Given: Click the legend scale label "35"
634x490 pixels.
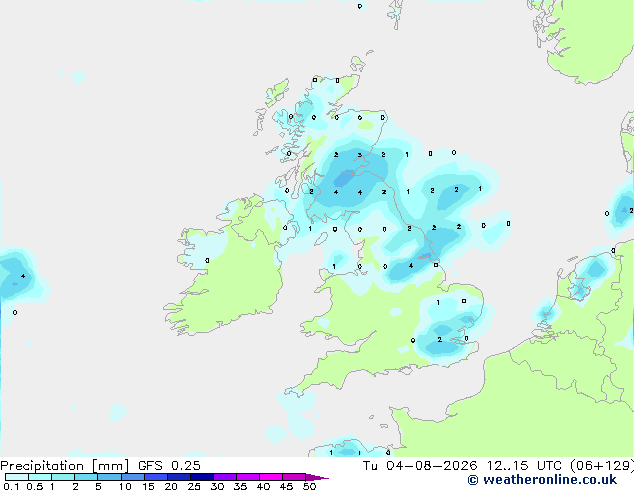Looking at the screenshot, I should 240,486.
